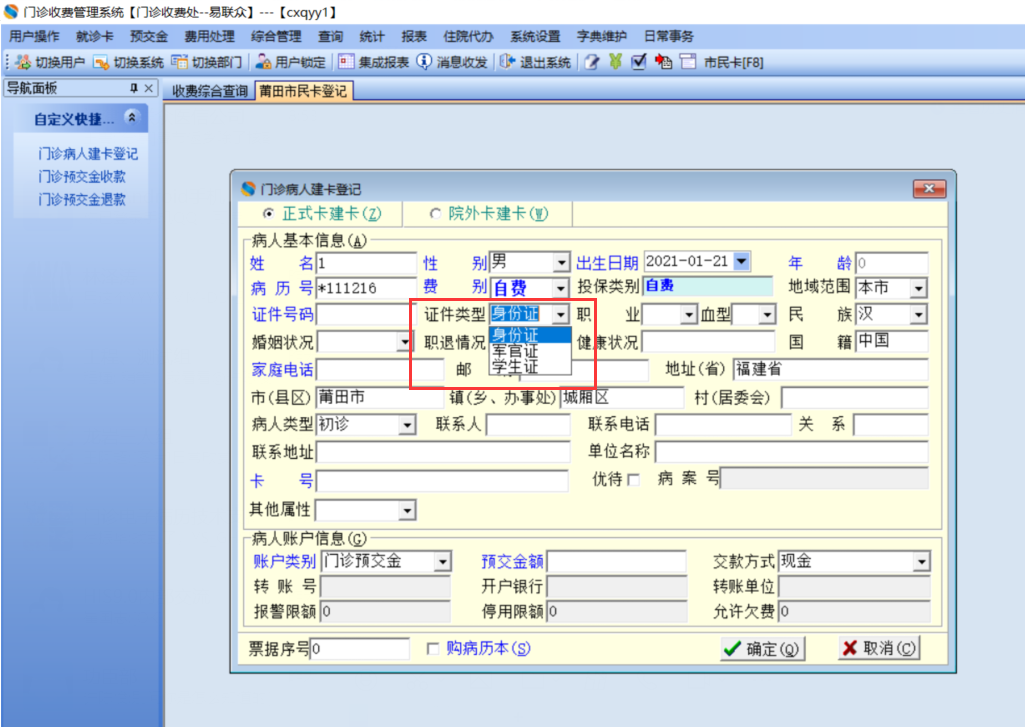Switch to the 莆田市民卡登记 tab
The height and width of the screenshot is (727, 1025).
303,91
